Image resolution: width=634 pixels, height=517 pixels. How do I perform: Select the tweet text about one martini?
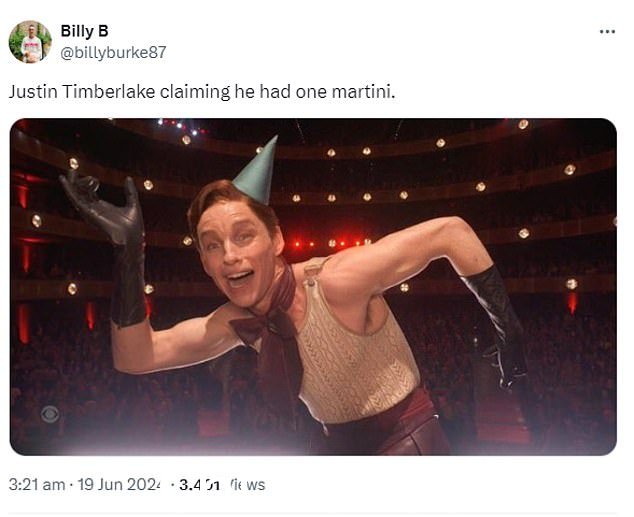[202, 92]
